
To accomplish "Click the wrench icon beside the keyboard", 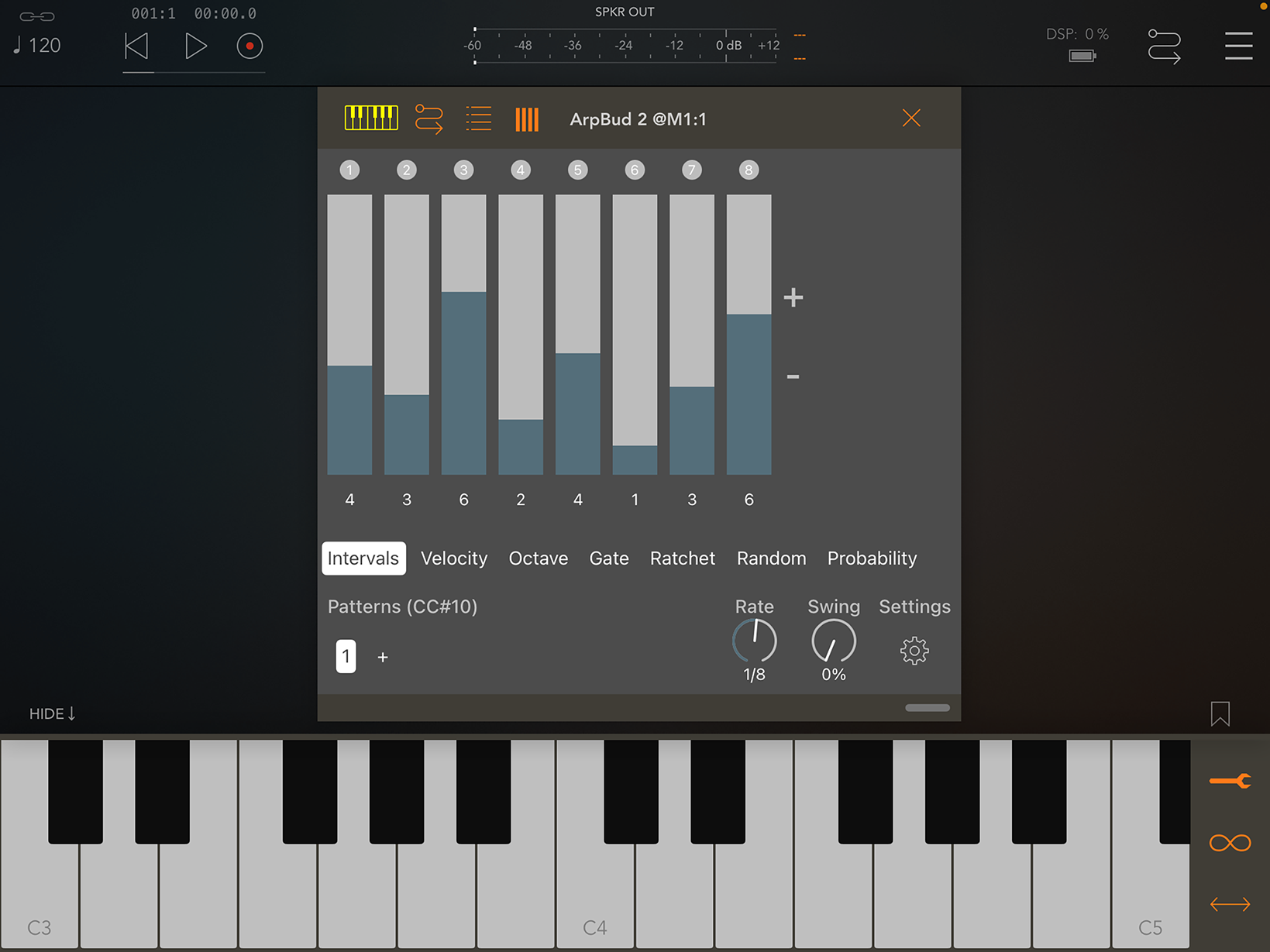I will point(1230,781).
